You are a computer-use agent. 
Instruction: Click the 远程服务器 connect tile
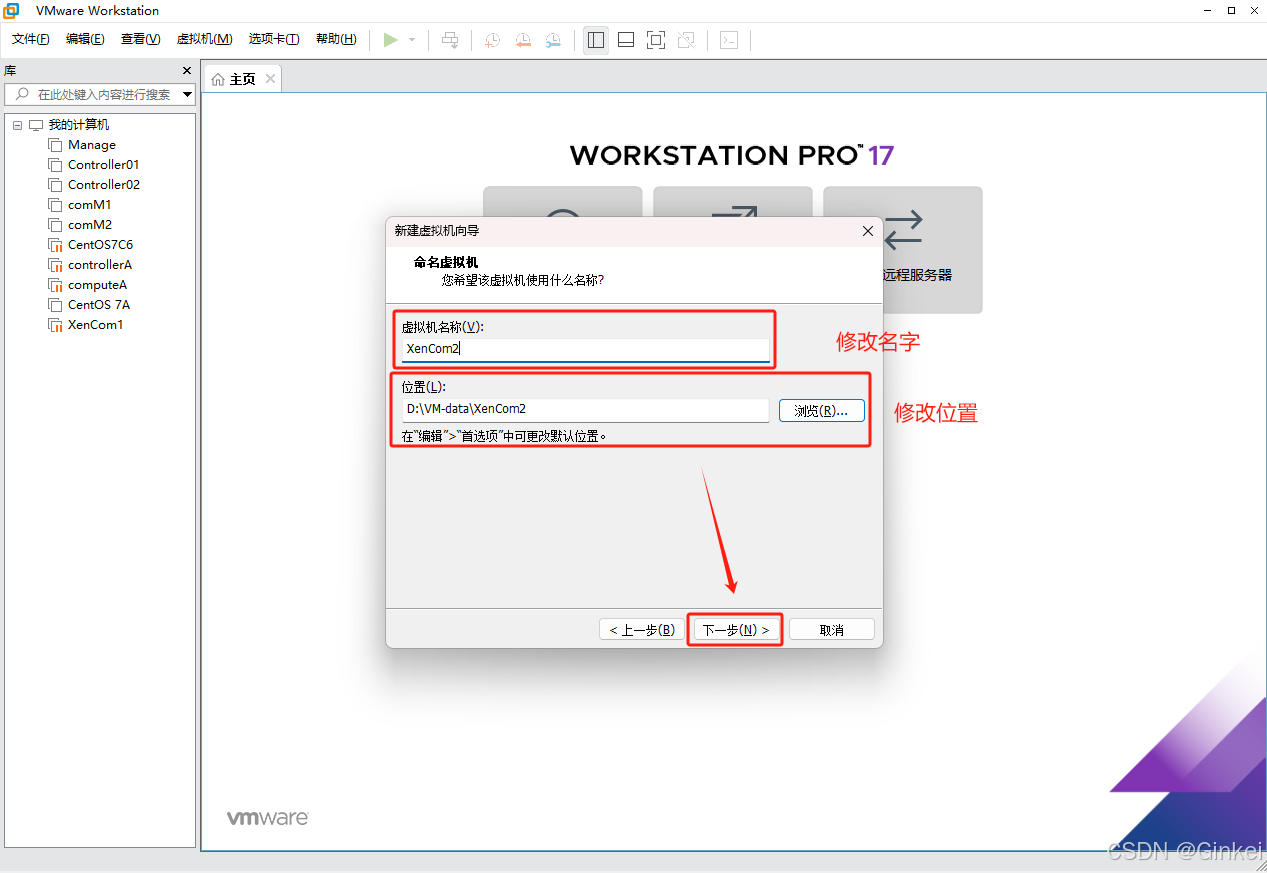tap(903, 250)
